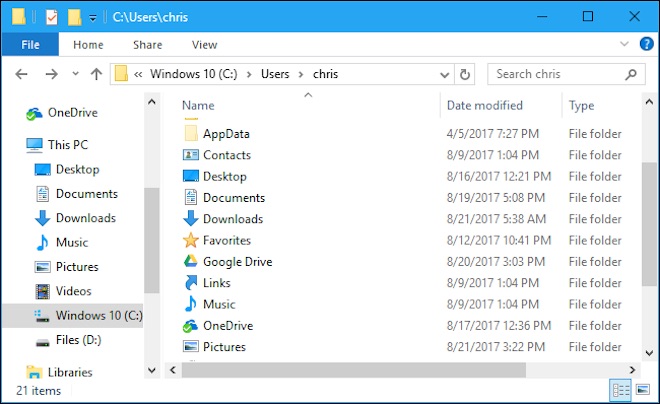Switch to Details view in status bar
This screenshot has height=404, width=660.
(x=621, y=391)
